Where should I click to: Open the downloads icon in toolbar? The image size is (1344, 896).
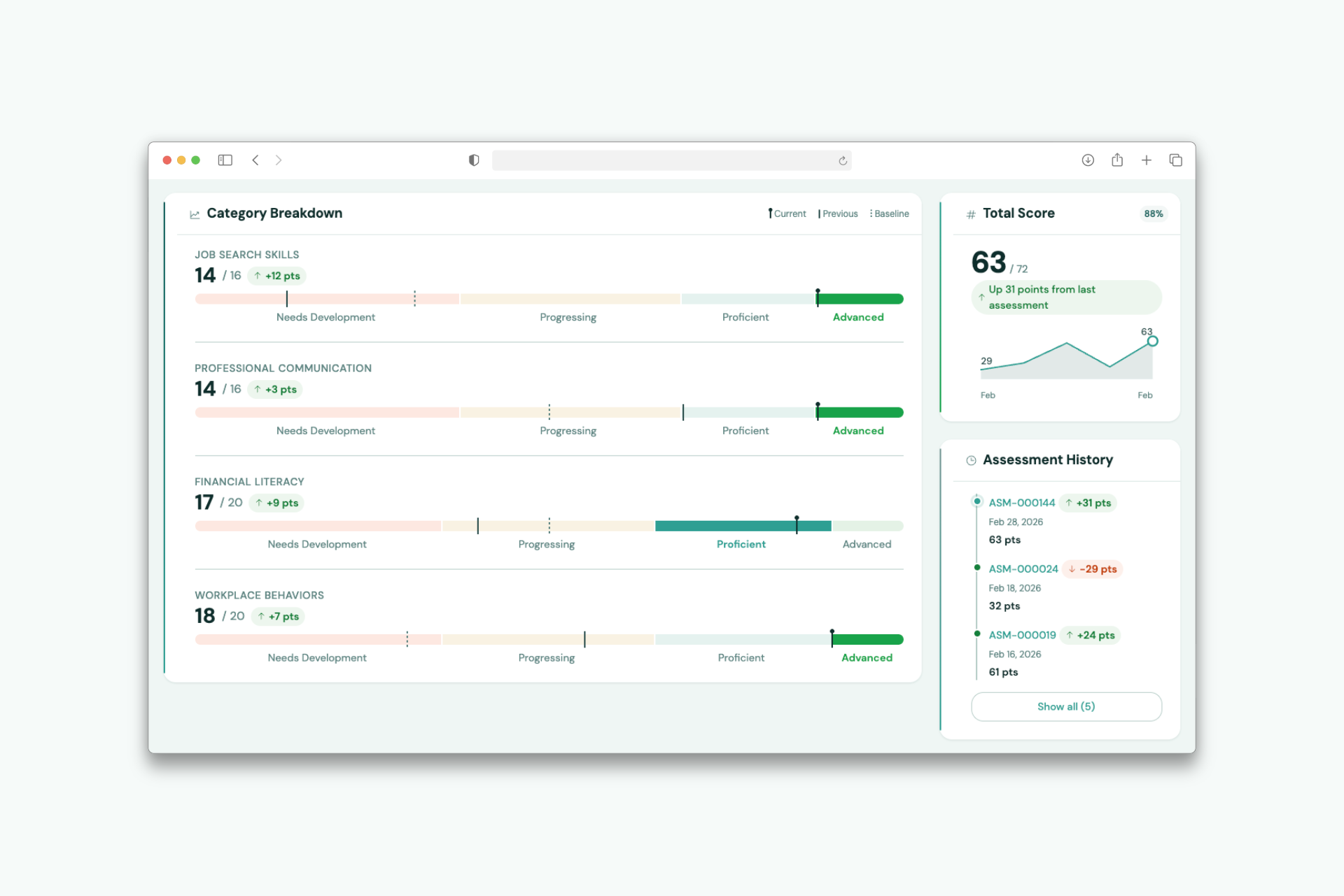(1088, 160)
